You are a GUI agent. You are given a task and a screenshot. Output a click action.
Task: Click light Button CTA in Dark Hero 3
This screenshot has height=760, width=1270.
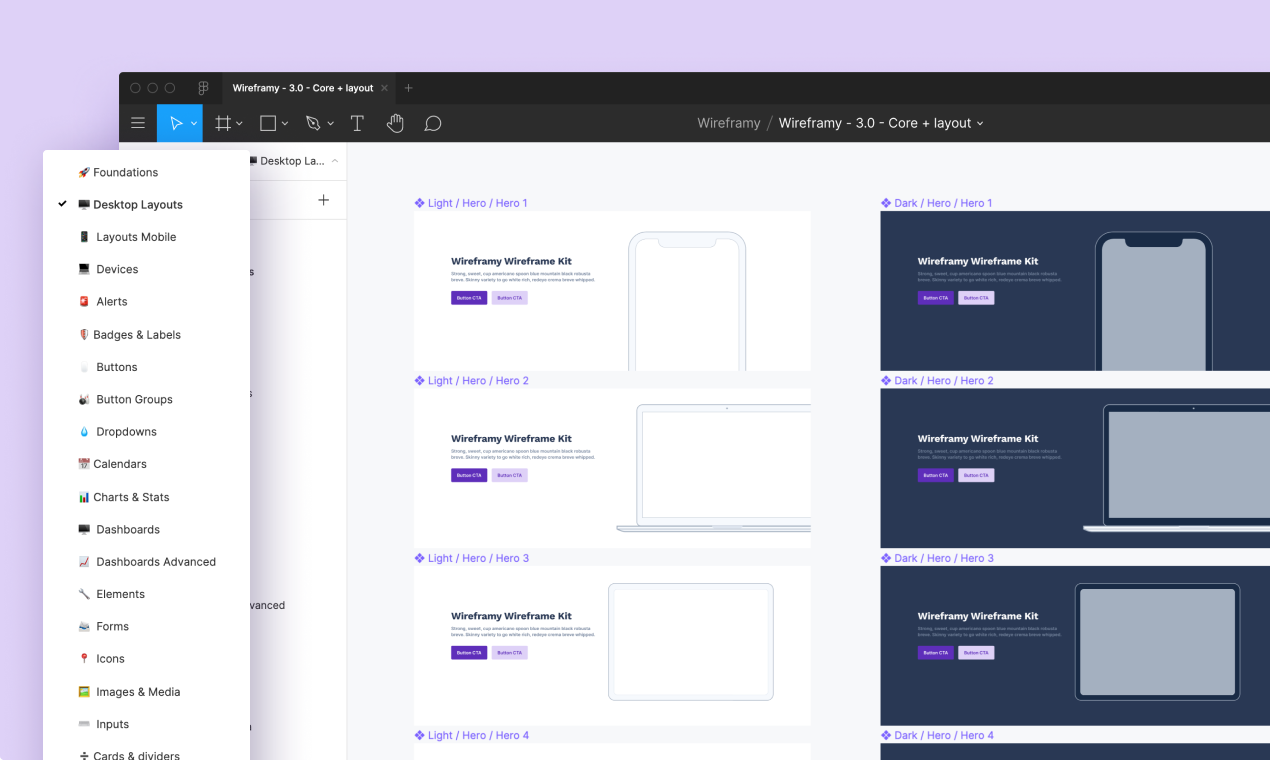click(976, 653)
